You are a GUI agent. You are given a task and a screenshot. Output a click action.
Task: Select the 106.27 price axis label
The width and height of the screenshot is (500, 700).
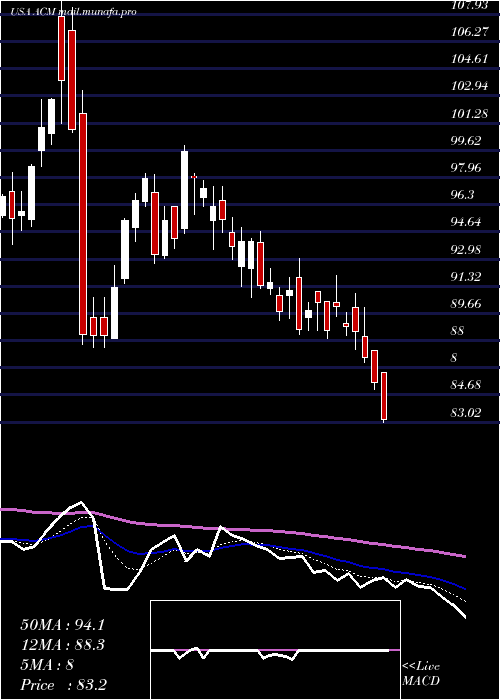pos(469,32)
